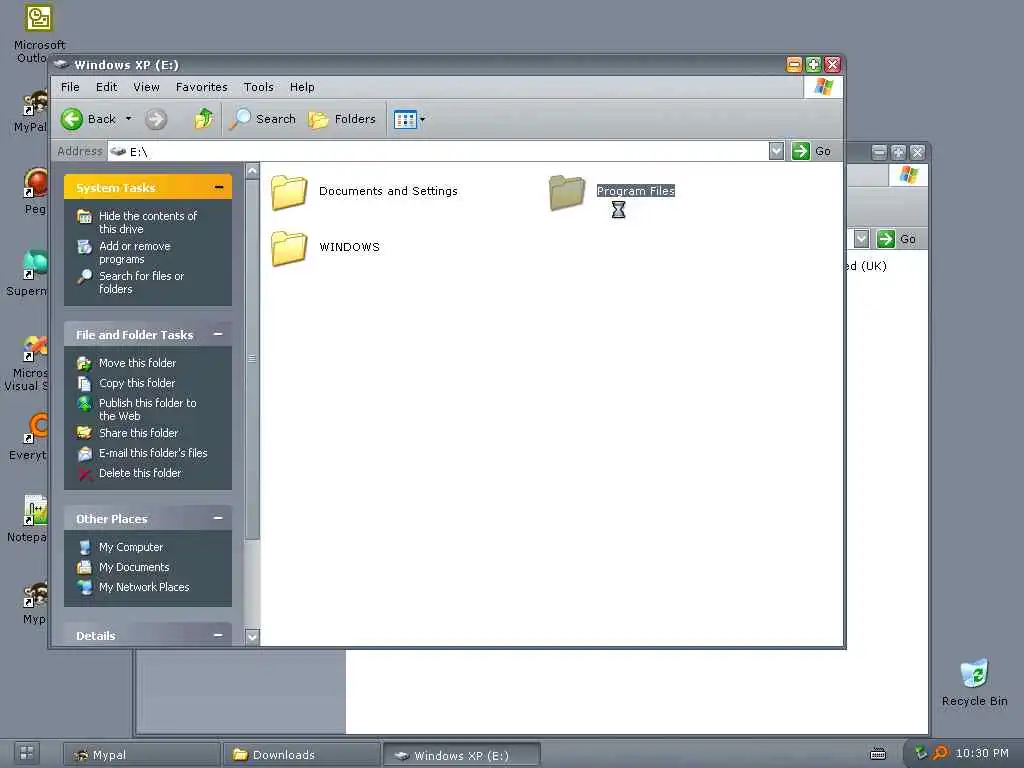The width and height of the screenshot is (1024, 768).
Task: Click the greyed Forward arrow button
Action: point(156,119)
